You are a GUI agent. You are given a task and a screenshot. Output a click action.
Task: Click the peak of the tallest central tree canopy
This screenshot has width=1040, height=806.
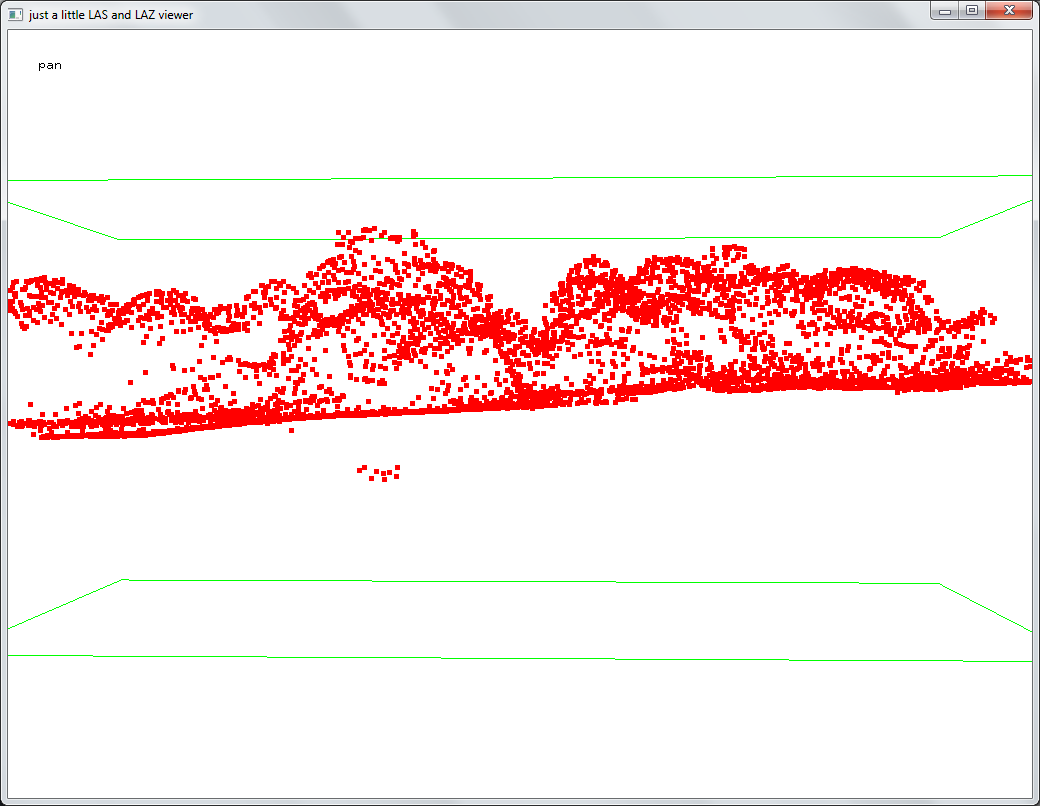[372, 232]
